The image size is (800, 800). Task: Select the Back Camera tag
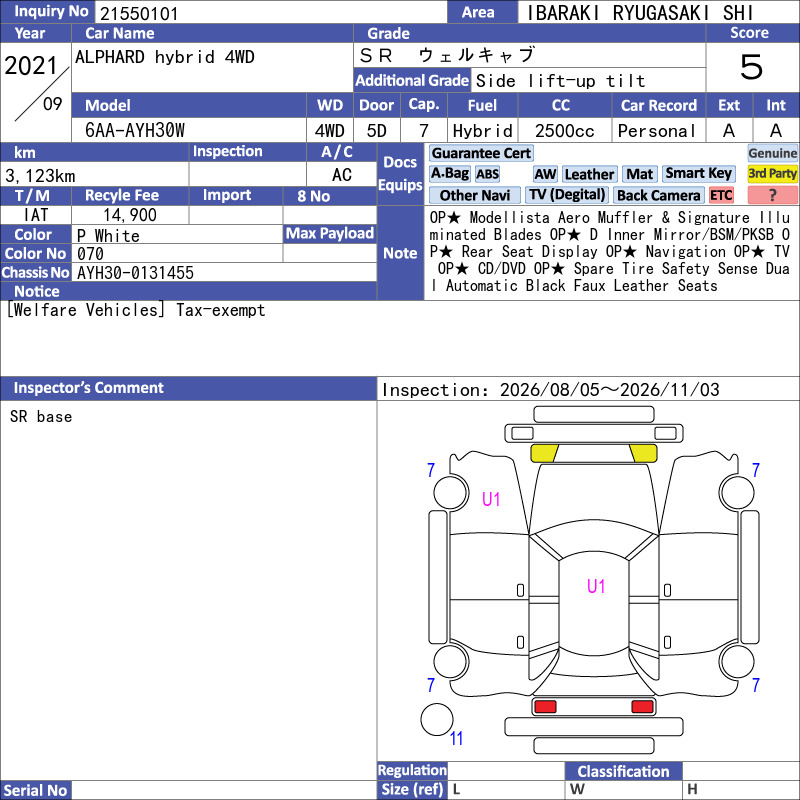click(658, 195)
